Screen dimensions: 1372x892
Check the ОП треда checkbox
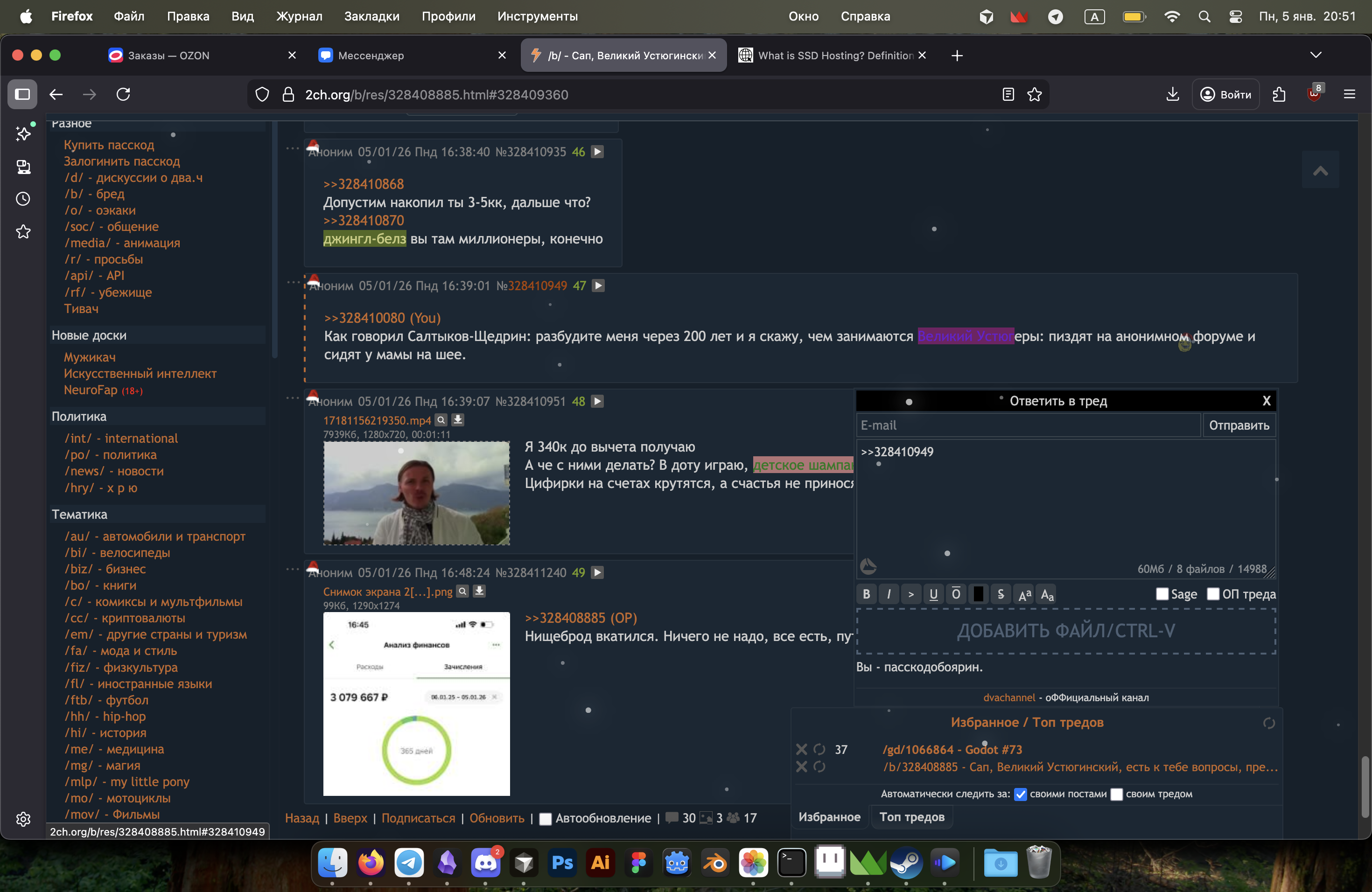(1213, 594)
